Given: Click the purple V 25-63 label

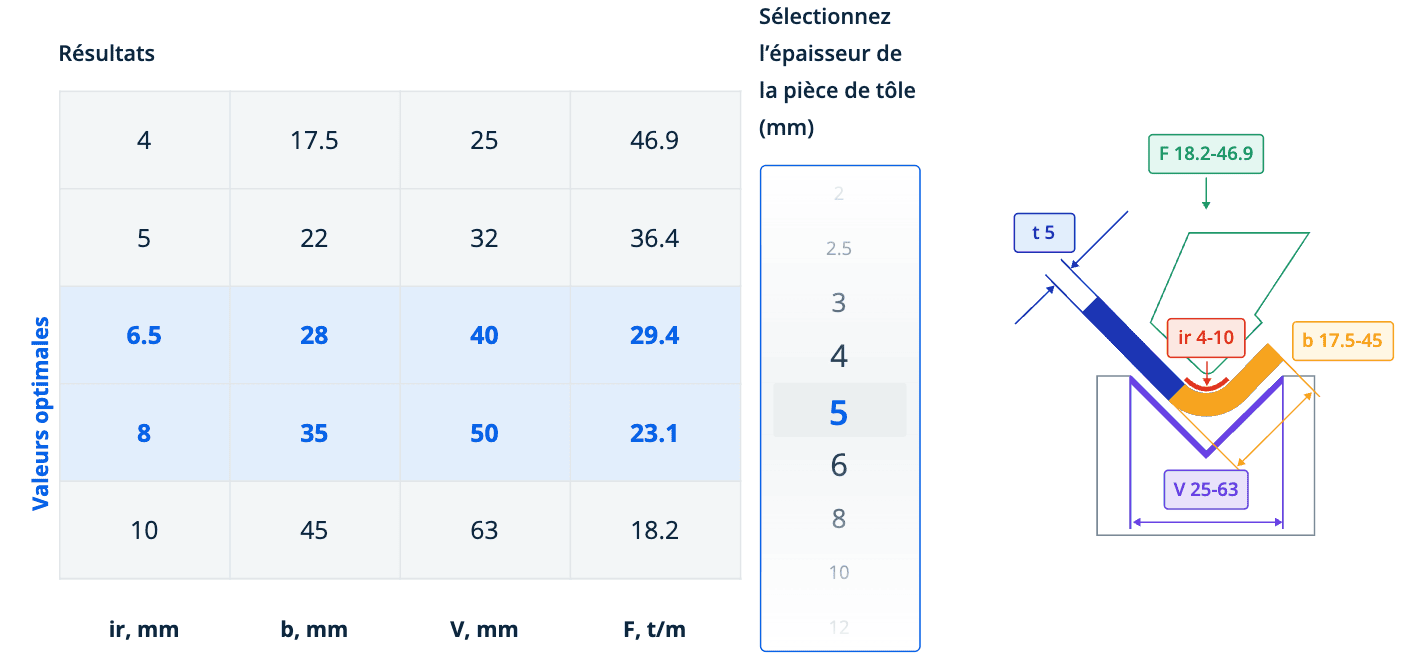Looking at the screenshot, I should (1205, 490).
